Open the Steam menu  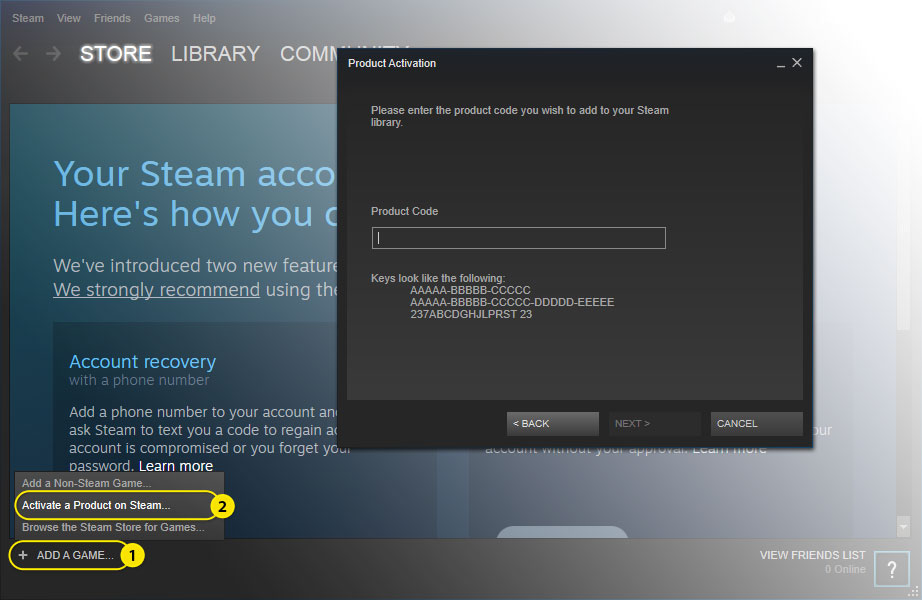28,18
